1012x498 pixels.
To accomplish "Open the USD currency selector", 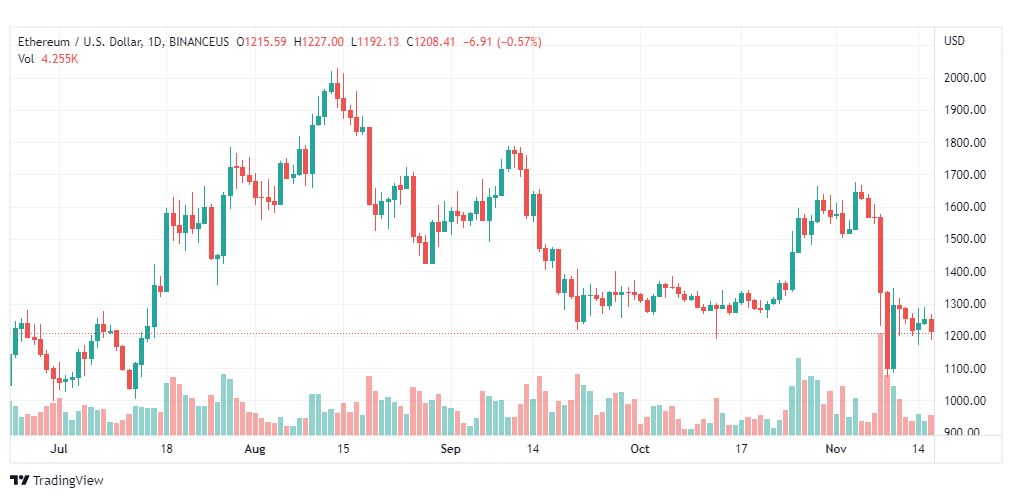I will coord(954,41).
